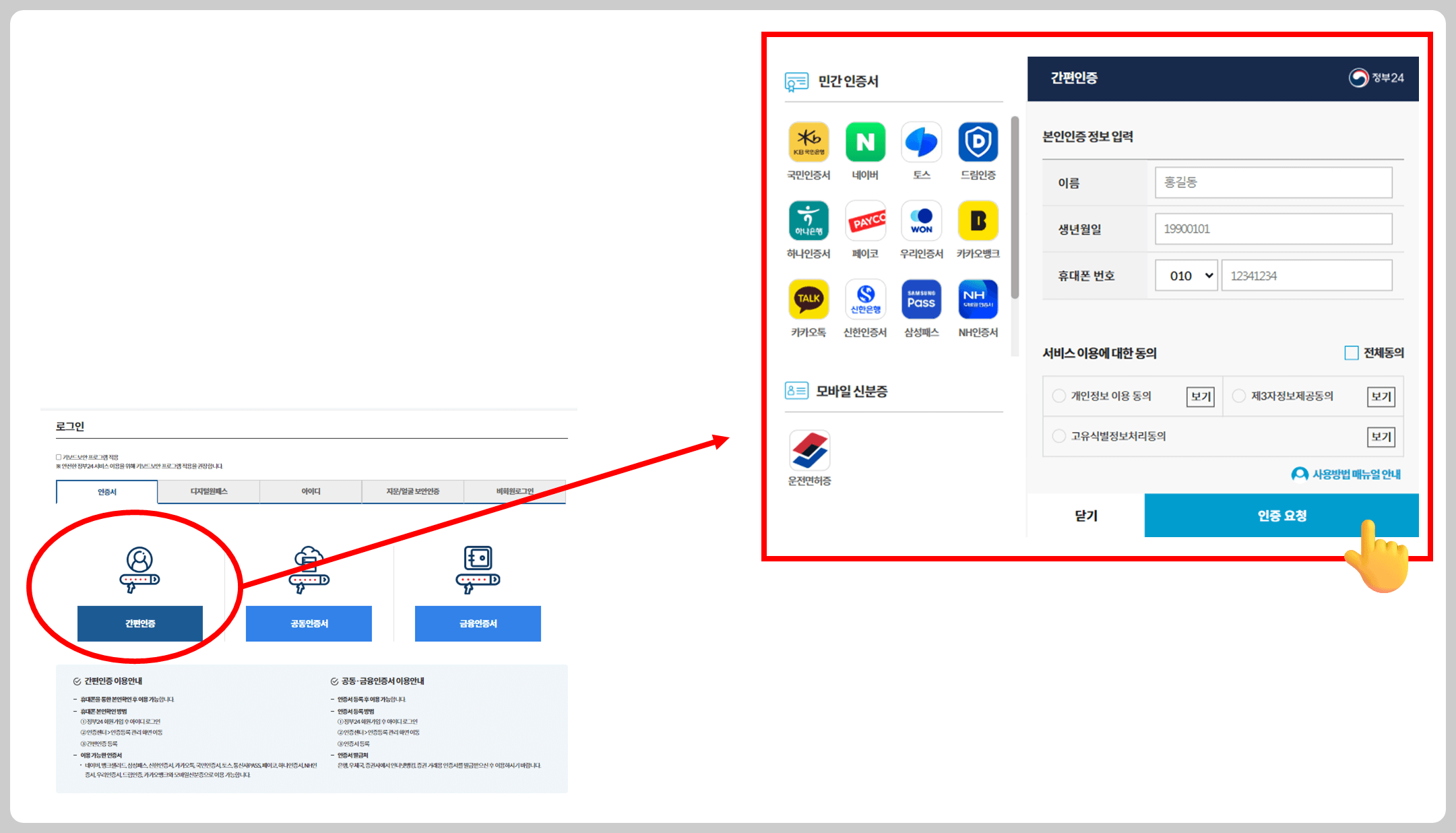The height and width of the screenshot is (833, 1456).
Task: Select the 우리인증서 WON icon
Action: (x=921, y=220)
